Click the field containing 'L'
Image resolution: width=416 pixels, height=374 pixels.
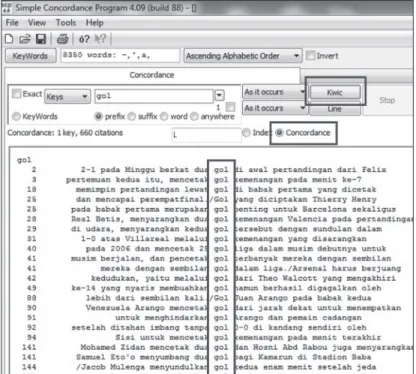click(206, 135)
